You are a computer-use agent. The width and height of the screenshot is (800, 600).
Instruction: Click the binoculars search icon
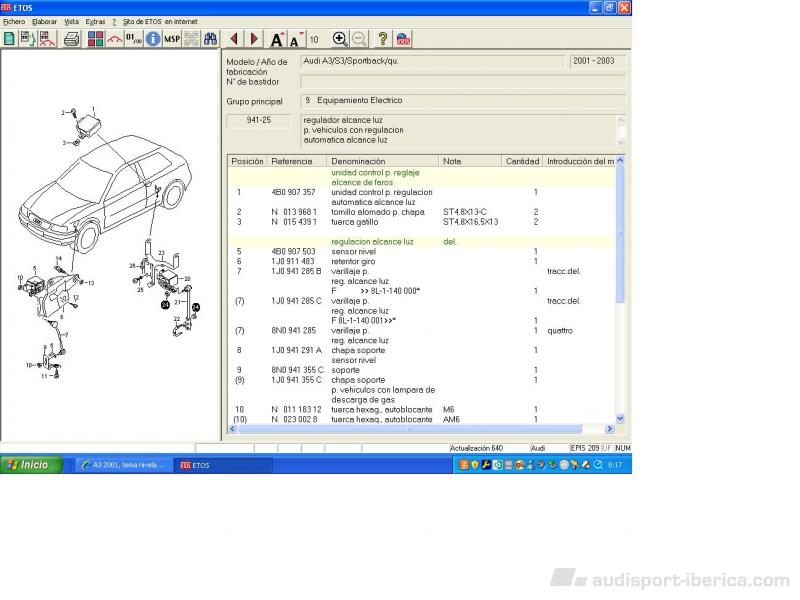click(x=210, y=39)
